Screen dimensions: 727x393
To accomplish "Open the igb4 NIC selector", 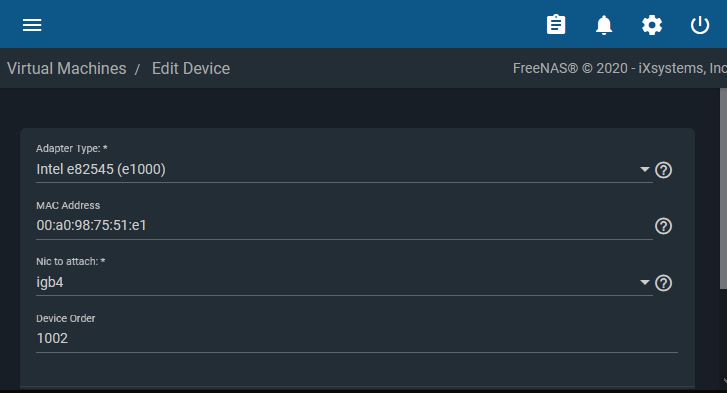I will click(x=344, y=282).
